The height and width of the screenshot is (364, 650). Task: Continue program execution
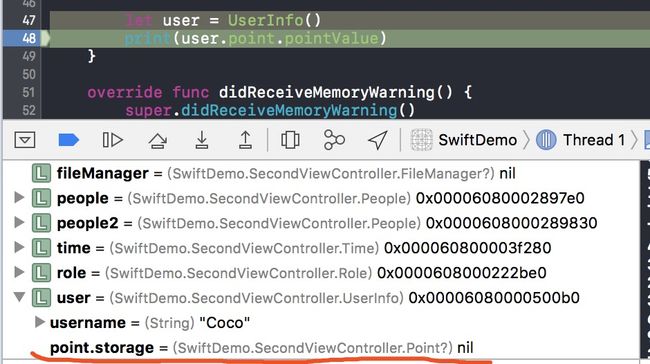click(x=112, y=140)
